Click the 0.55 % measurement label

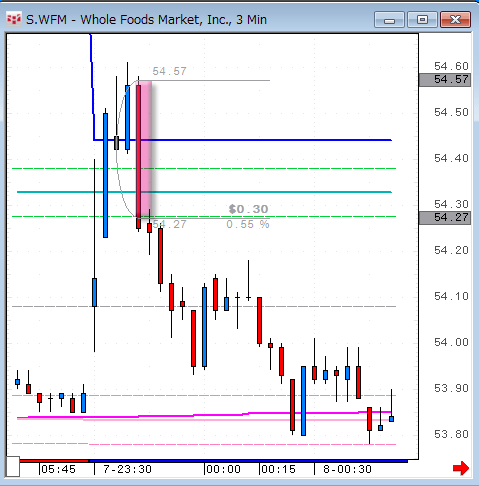[248, 224]
